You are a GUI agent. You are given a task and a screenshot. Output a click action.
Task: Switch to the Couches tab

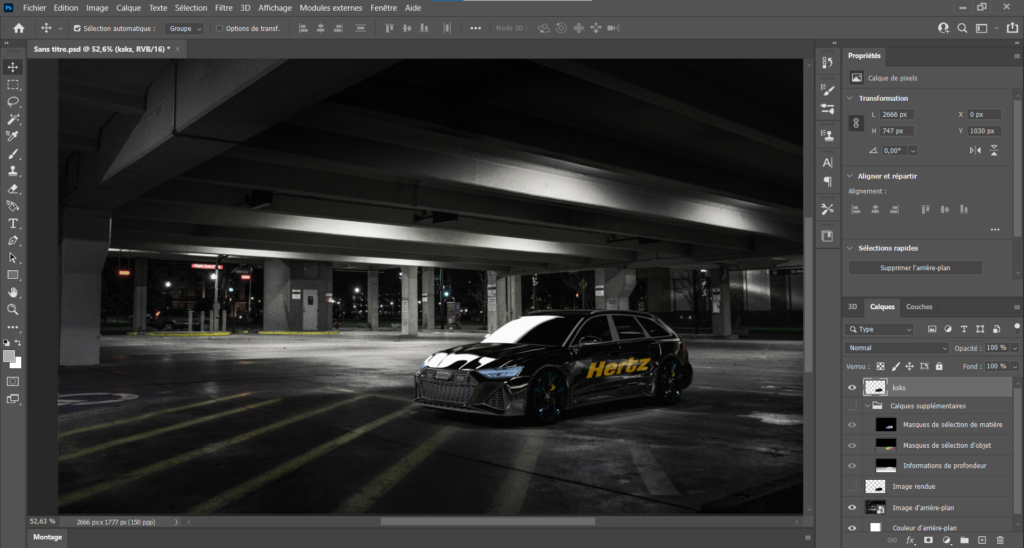919,307
